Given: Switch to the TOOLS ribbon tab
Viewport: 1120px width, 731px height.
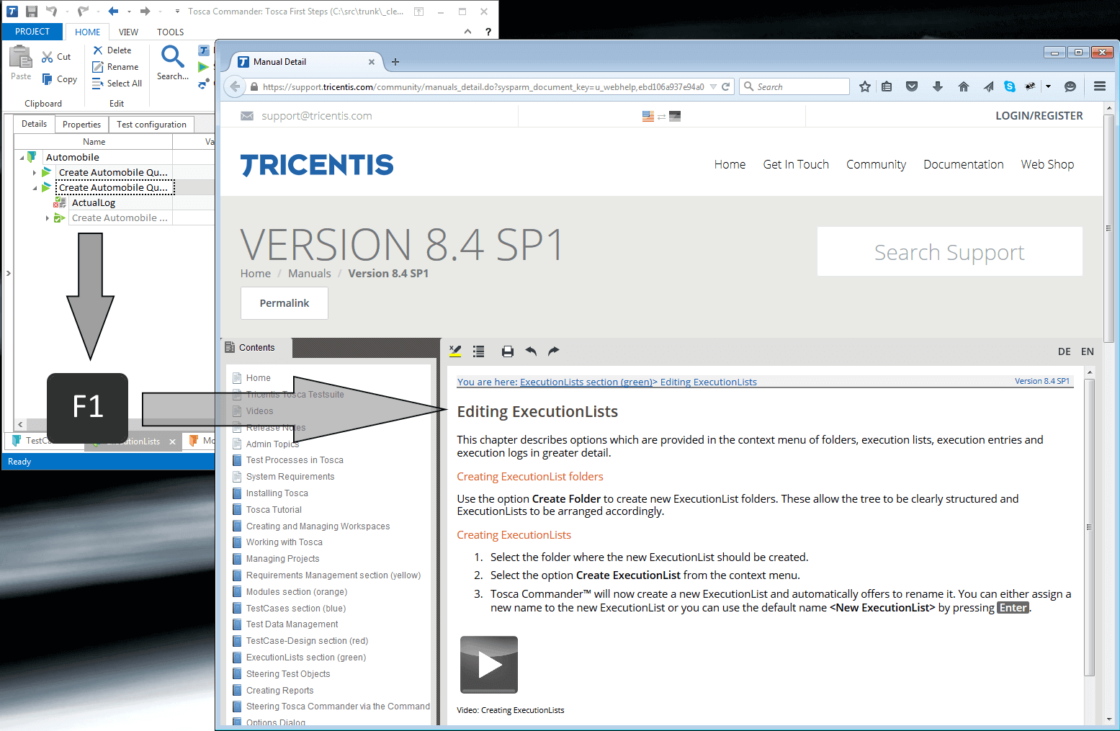Looking at the screenshot, I should (x=170, y=32).
